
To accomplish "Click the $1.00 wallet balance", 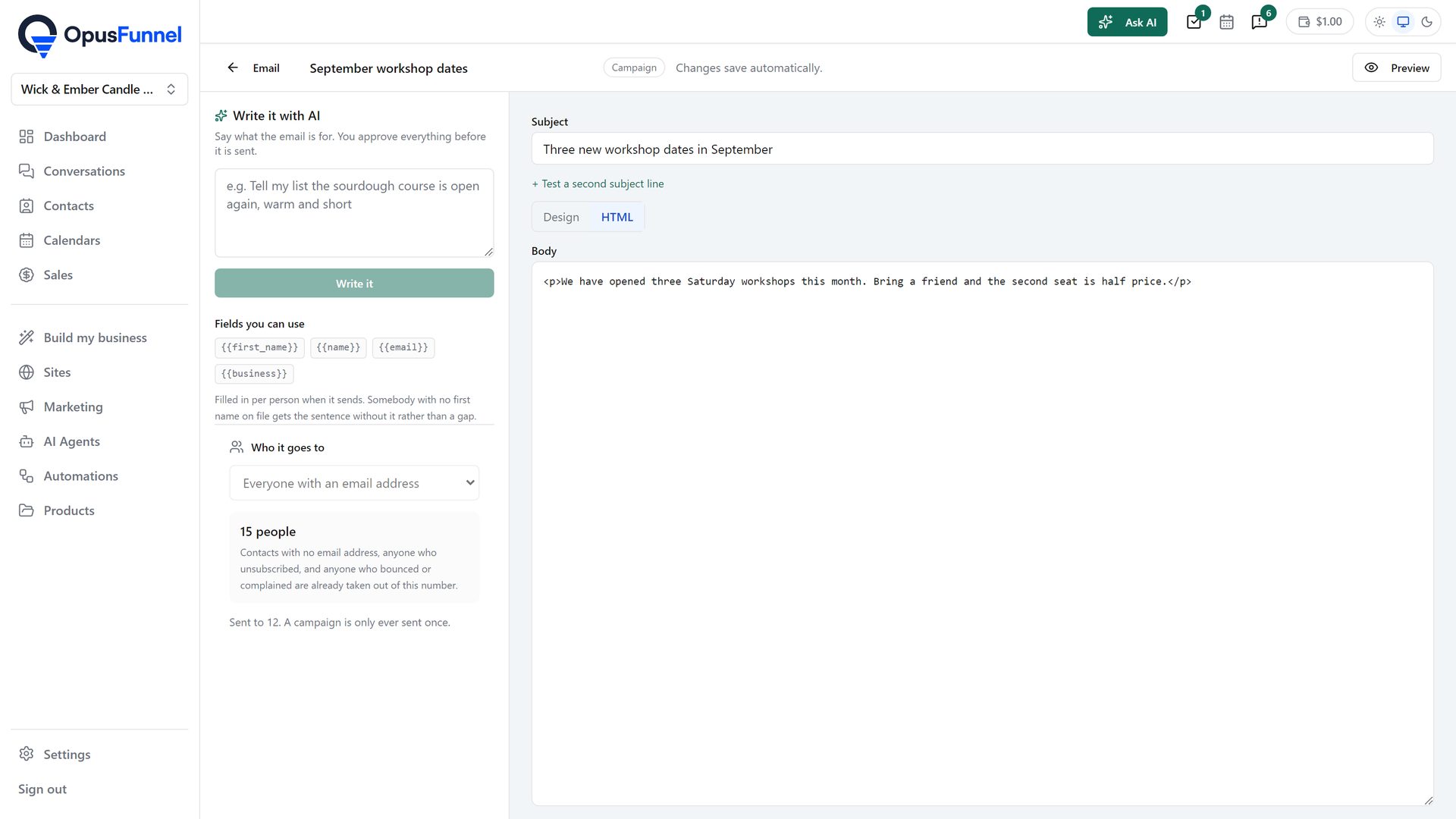I will (1319, 22).
